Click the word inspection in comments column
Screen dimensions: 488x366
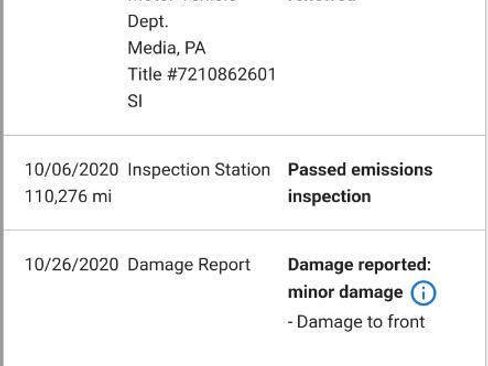coord(329,197)
